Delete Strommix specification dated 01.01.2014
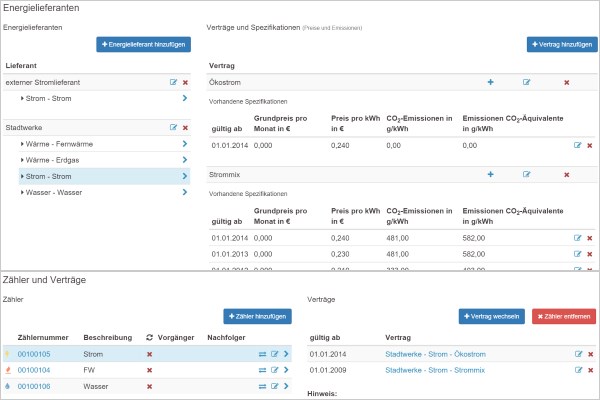The image size is (600, 400). pyautogui.click(x=589, y=238)
